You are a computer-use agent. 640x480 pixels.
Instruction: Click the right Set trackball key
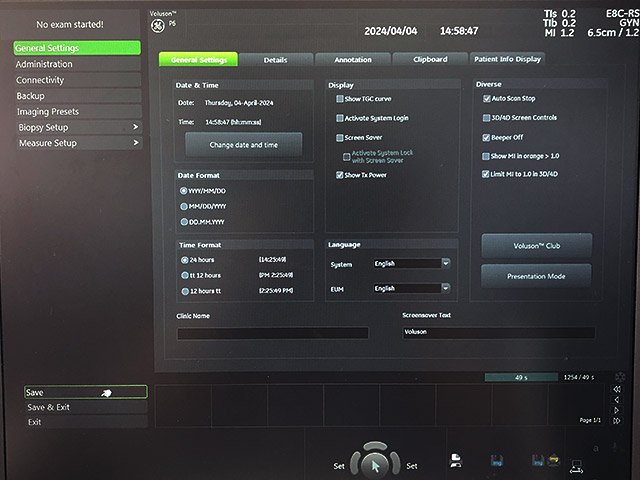(395, 462)
